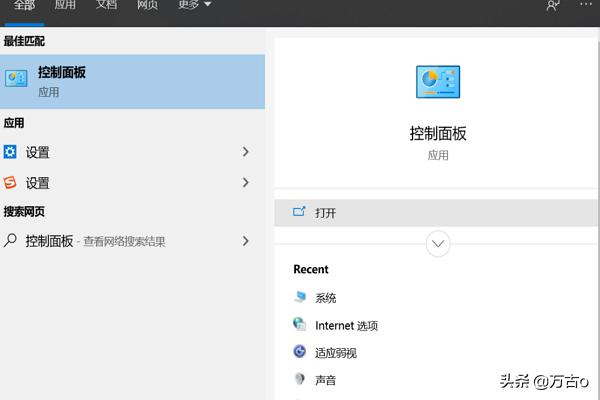The image size is (600, 400).
Task: Switch to the 文档 tab
Action: pyautogui.click(x=106, y=5)
